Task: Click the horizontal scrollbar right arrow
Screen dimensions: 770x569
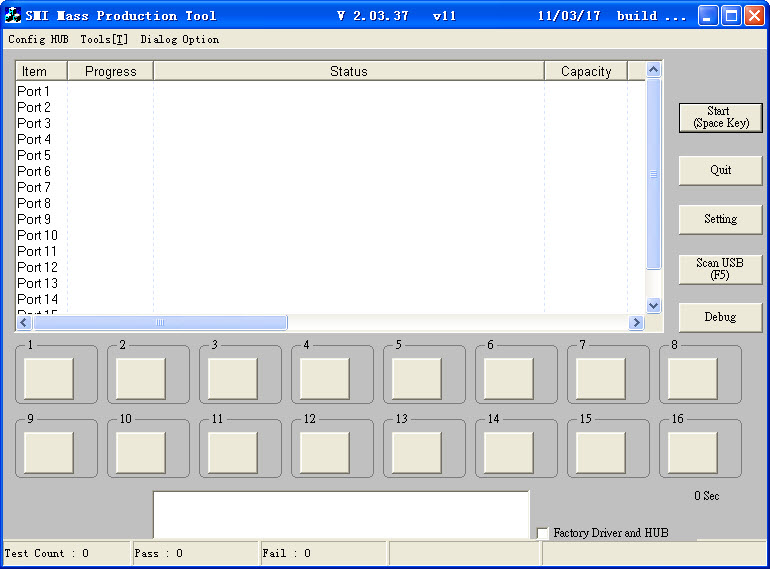Action: click(x=635, y=323)
